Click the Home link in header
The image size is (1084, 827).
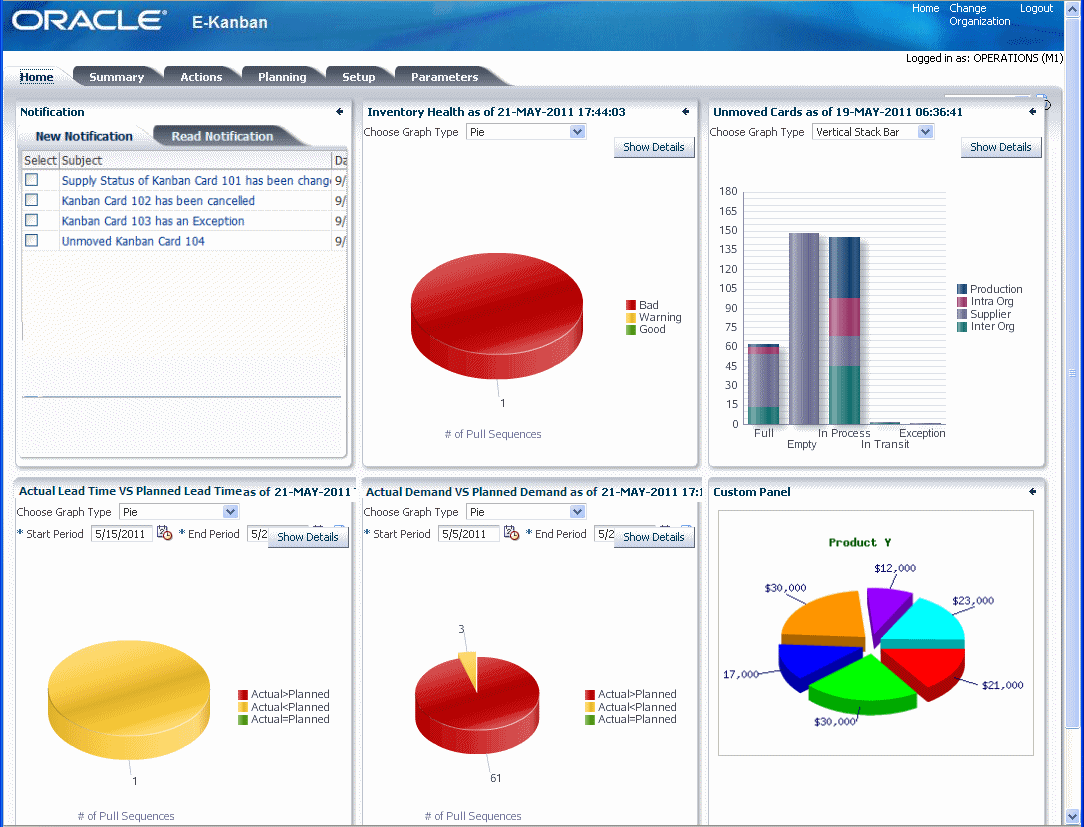(x=925, y=8)
